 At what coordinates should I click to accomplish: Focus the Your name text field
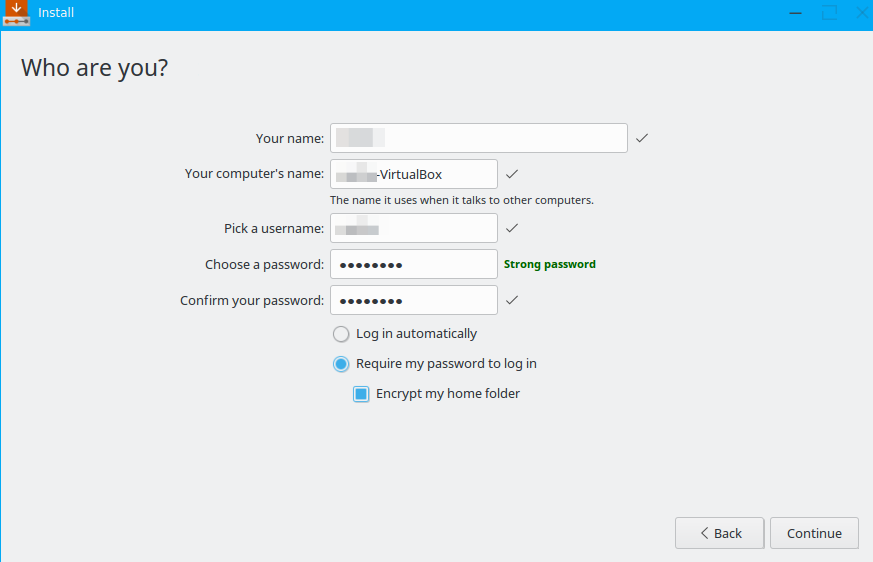click(x=478, y=138)
